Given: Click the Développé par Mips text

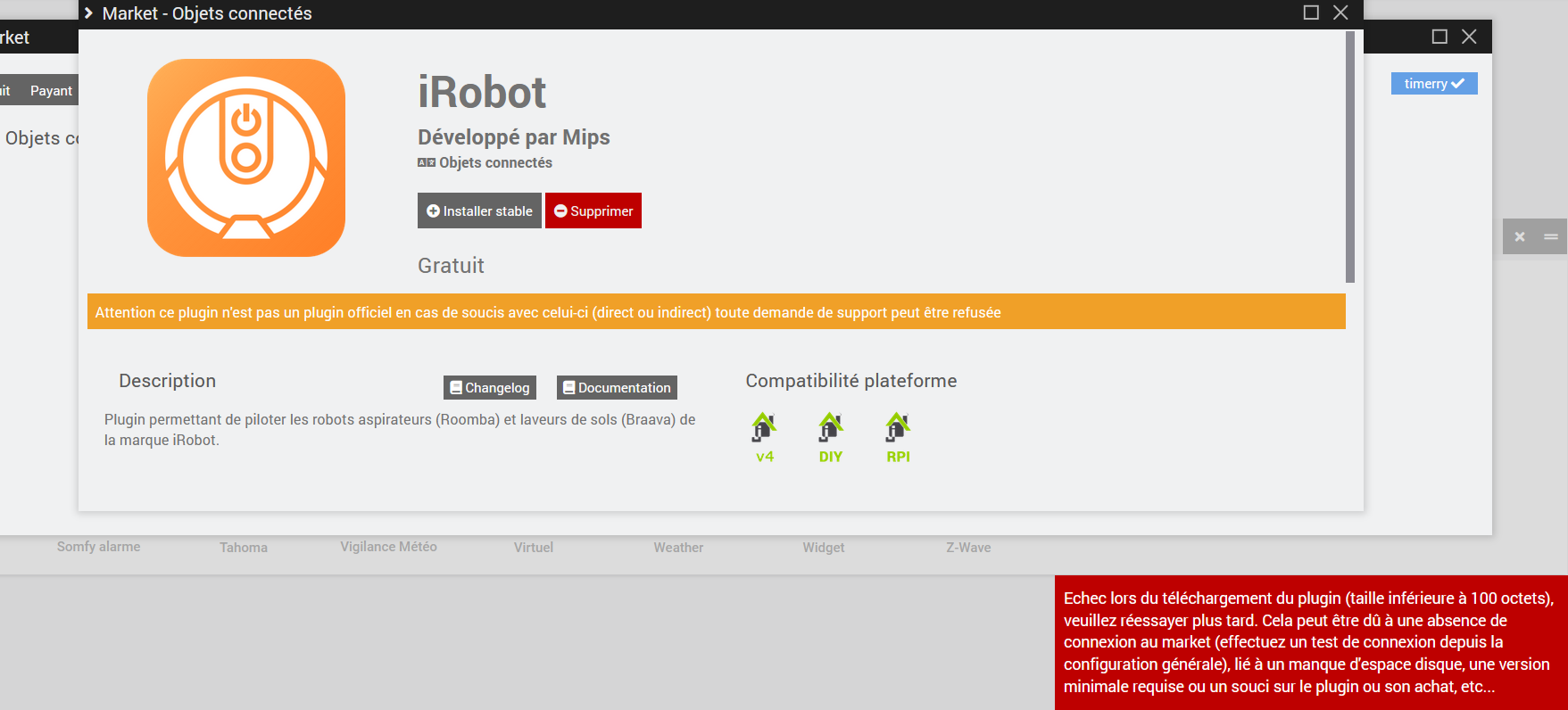Looking at the screenshot, I should (x=514, y=137).
